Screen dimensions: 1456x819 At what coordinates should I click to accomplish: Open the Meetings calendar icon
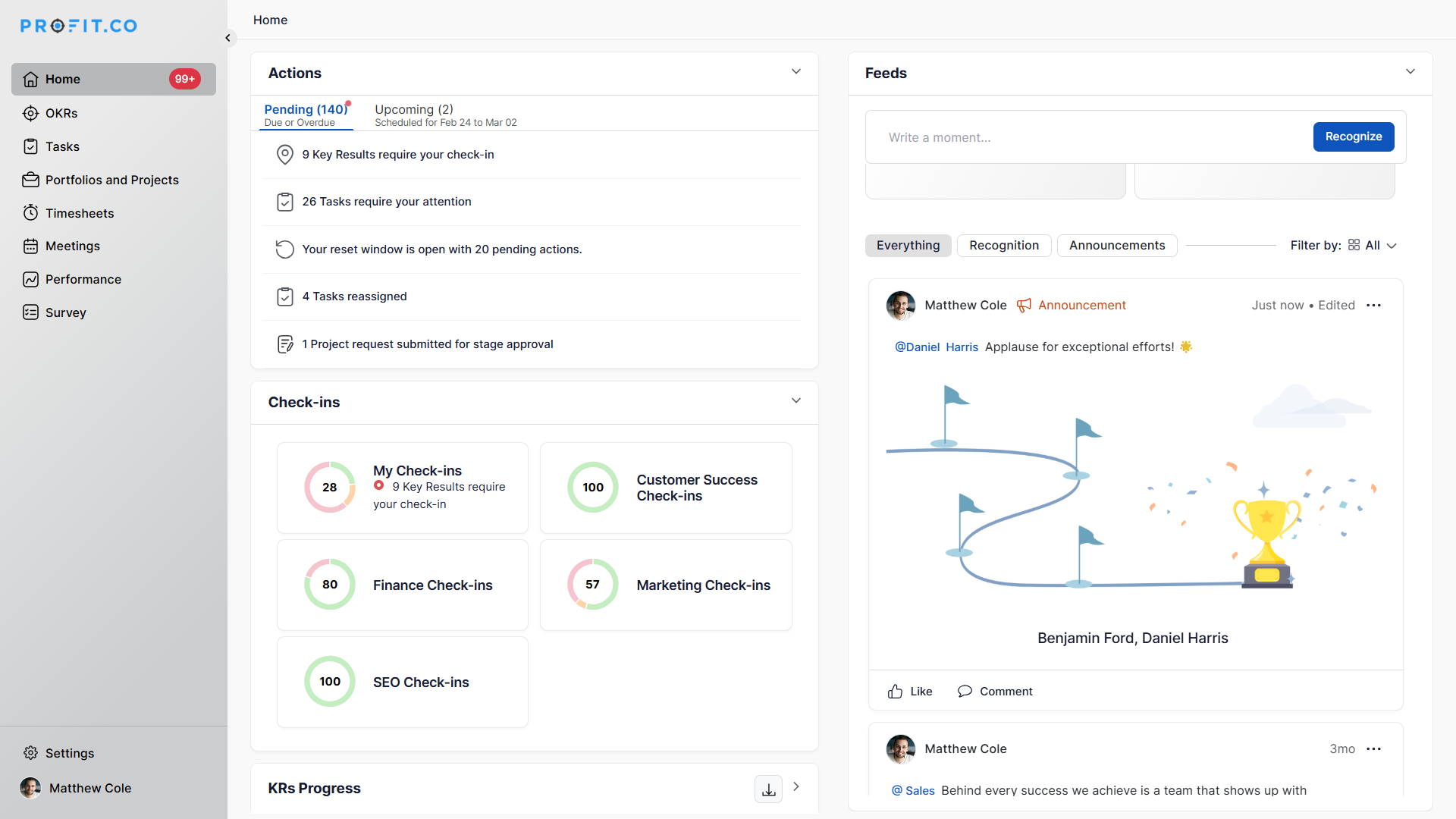[x=30, y=246]
